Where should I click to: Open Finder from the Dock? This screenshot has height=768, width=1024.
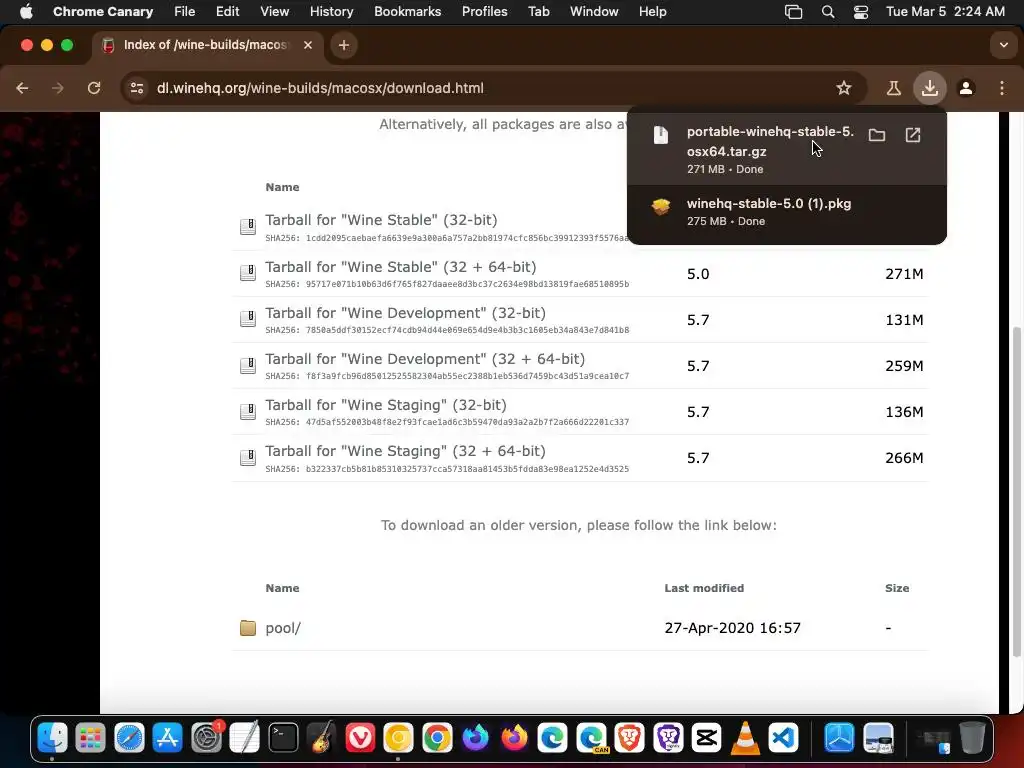pyautogui.click(x=52, y=738)
